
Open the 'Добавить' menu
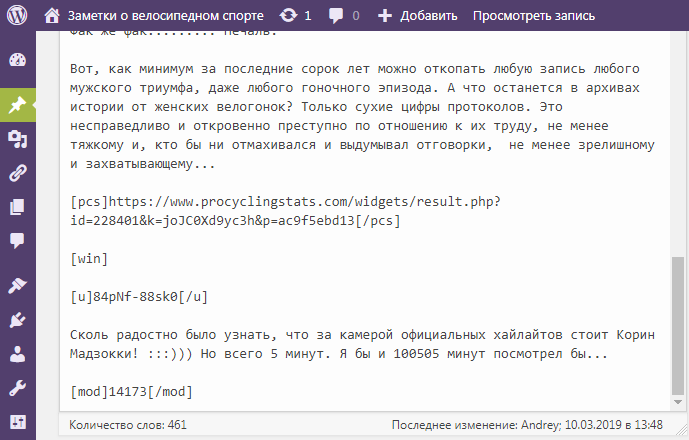[x=428, y=16]
